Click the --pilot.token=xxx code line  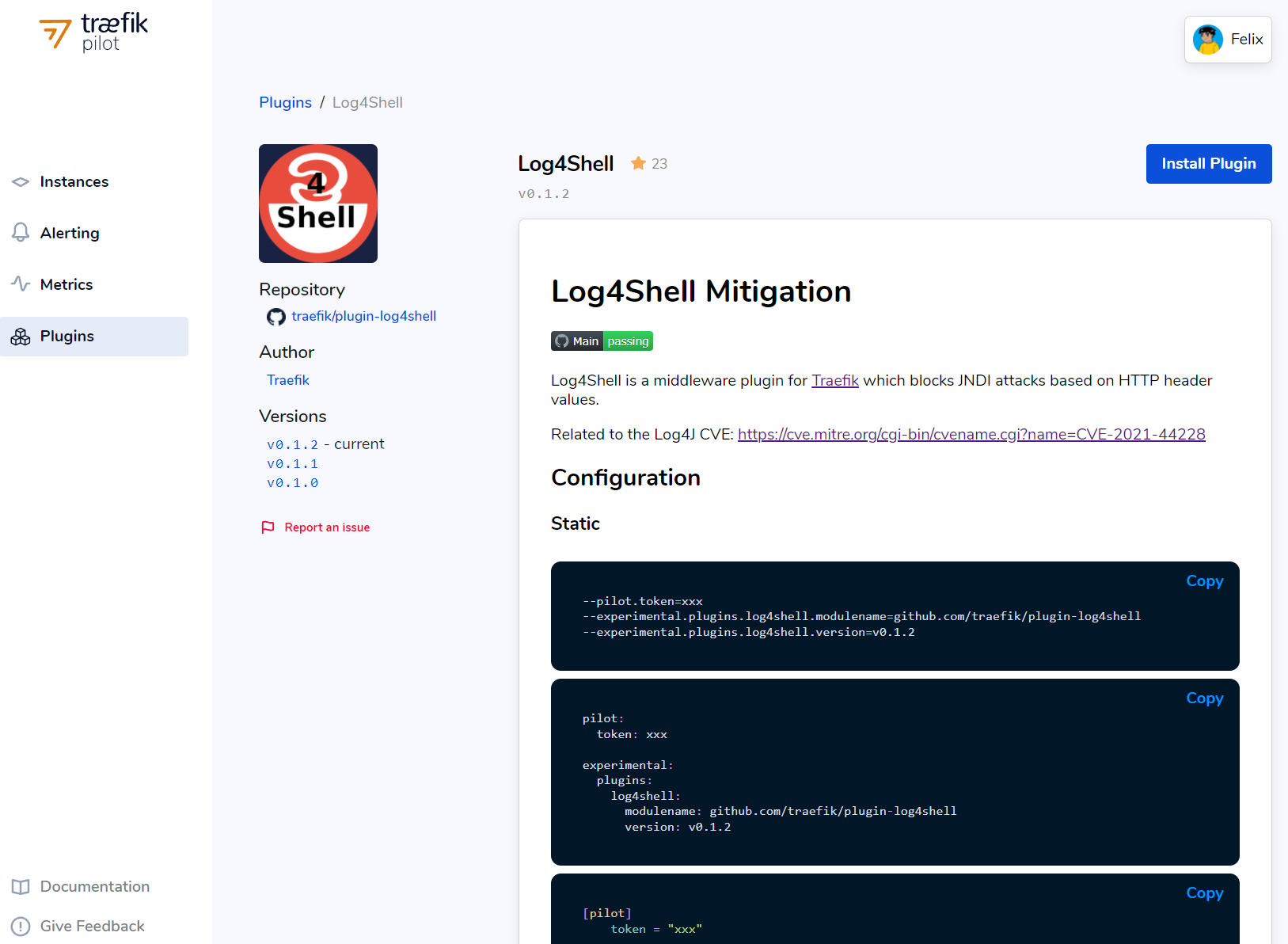[643, 602]
